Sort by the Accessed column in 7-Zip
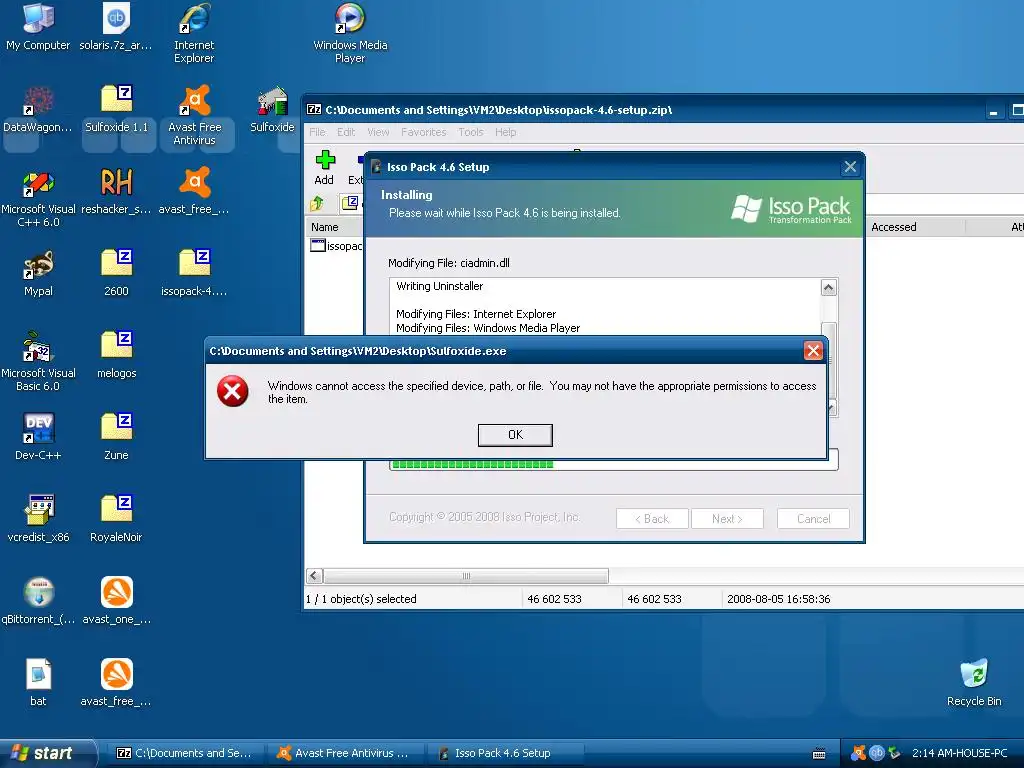The width and height of the screenshot is (1024, 768). (x=916, y=227)
